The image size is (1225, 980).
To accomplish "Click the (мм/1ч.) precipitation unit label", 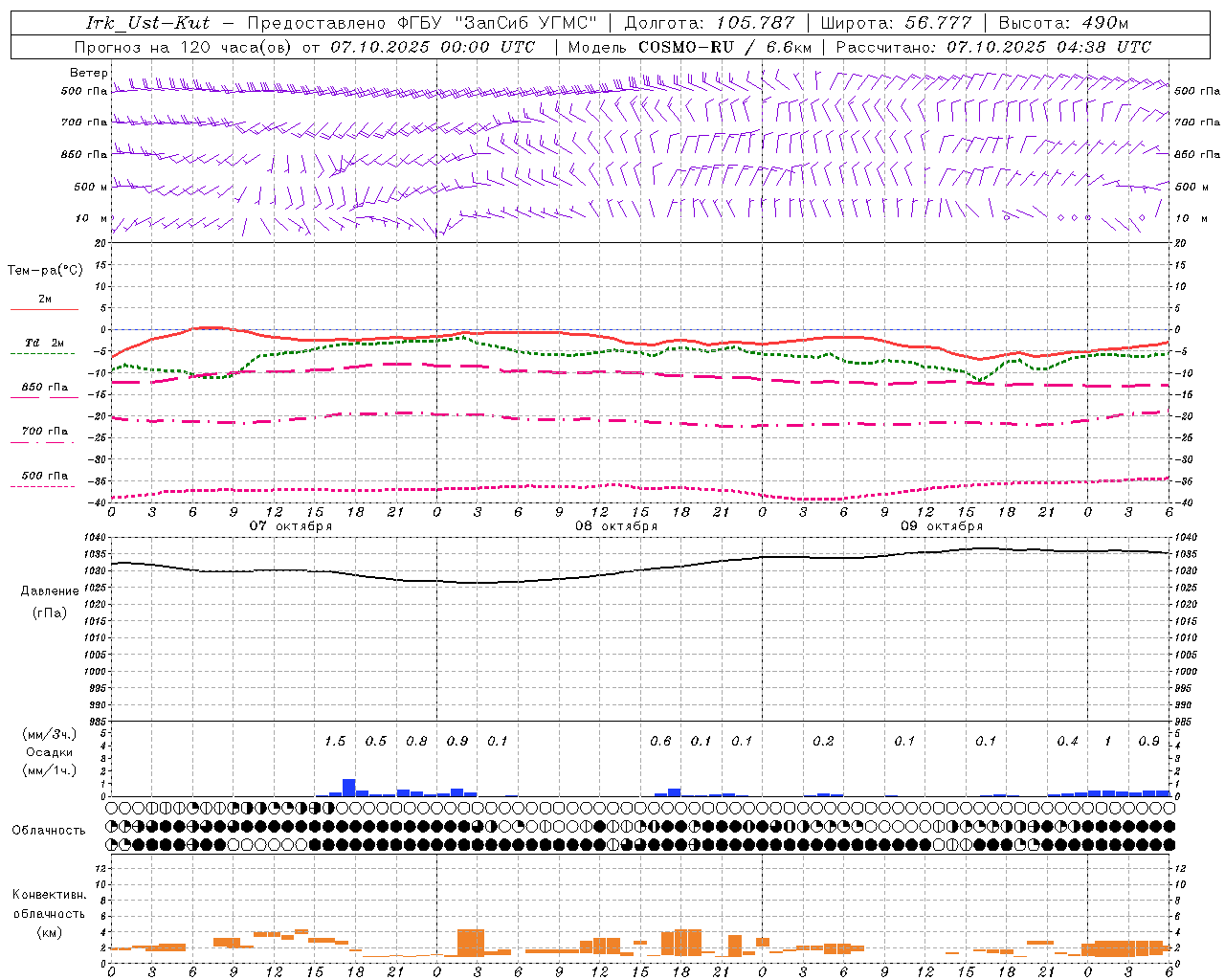I will click(50, 770).
